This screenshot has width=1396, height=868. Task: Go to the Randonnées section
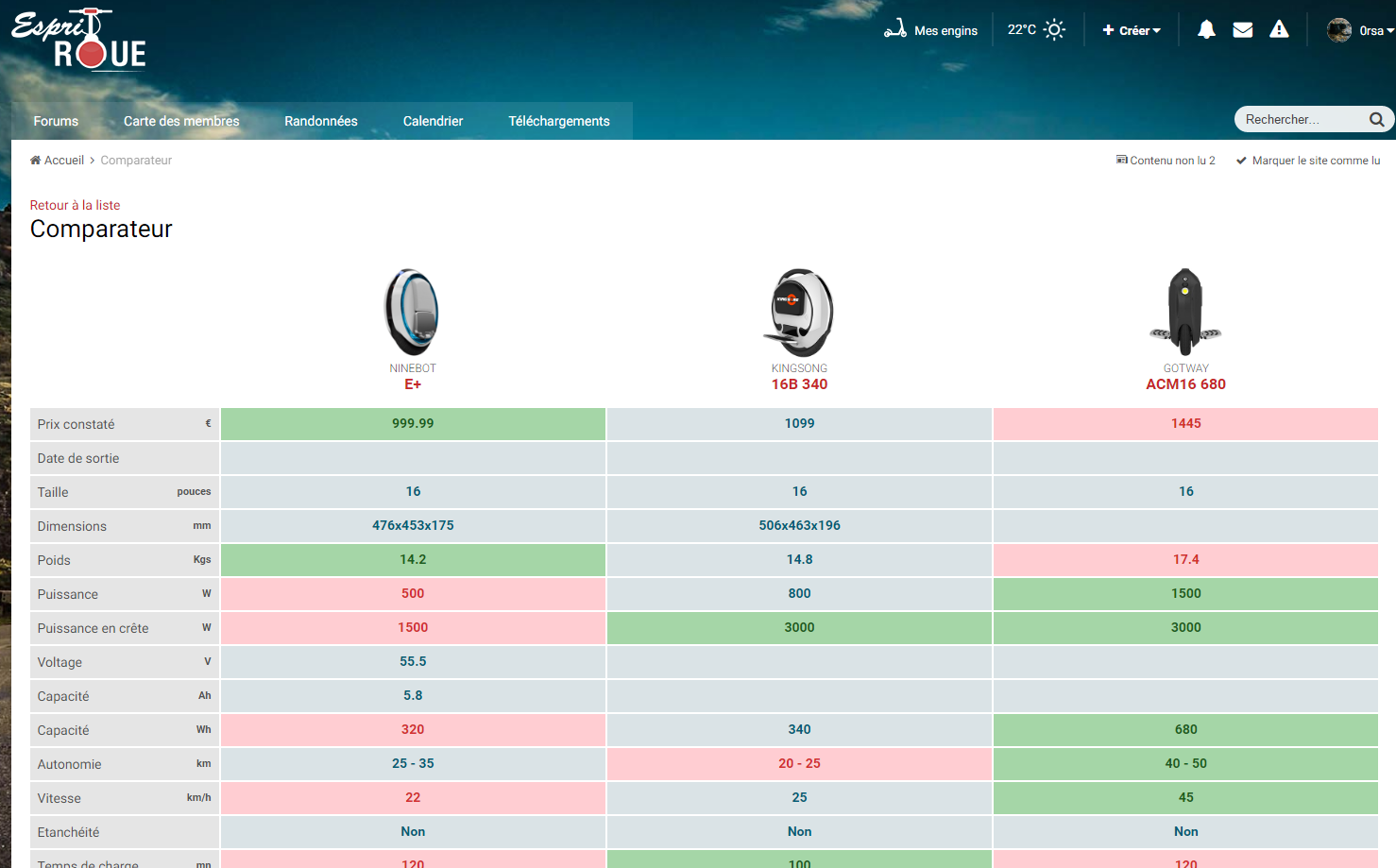point(321,121)
